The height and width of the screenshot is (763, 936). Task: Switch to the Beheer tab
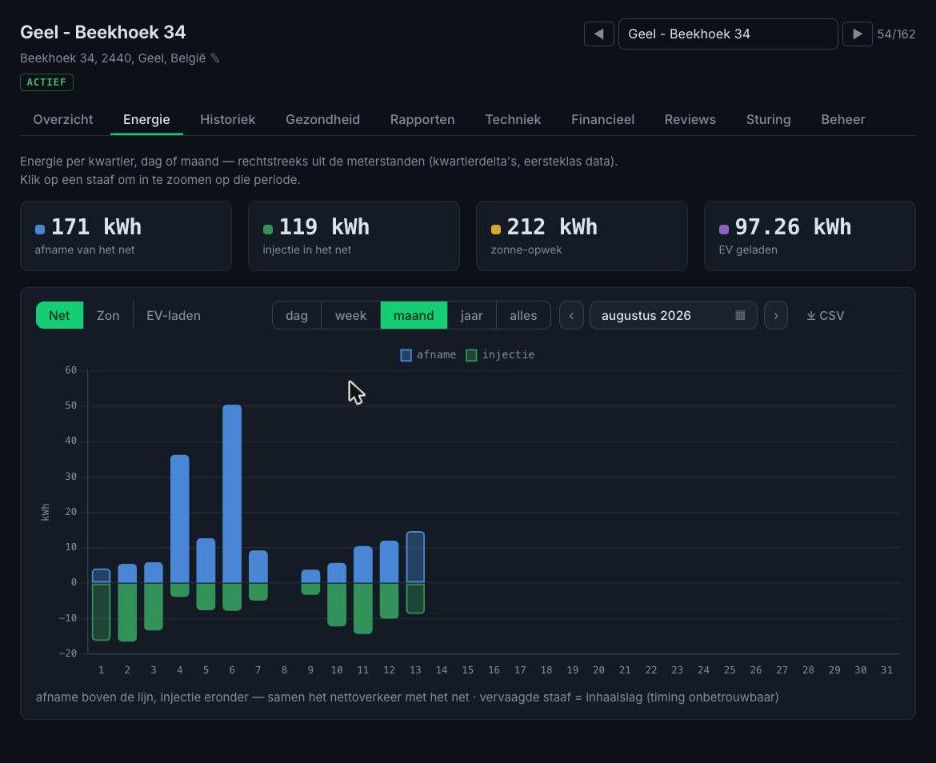tap(842, 119)
